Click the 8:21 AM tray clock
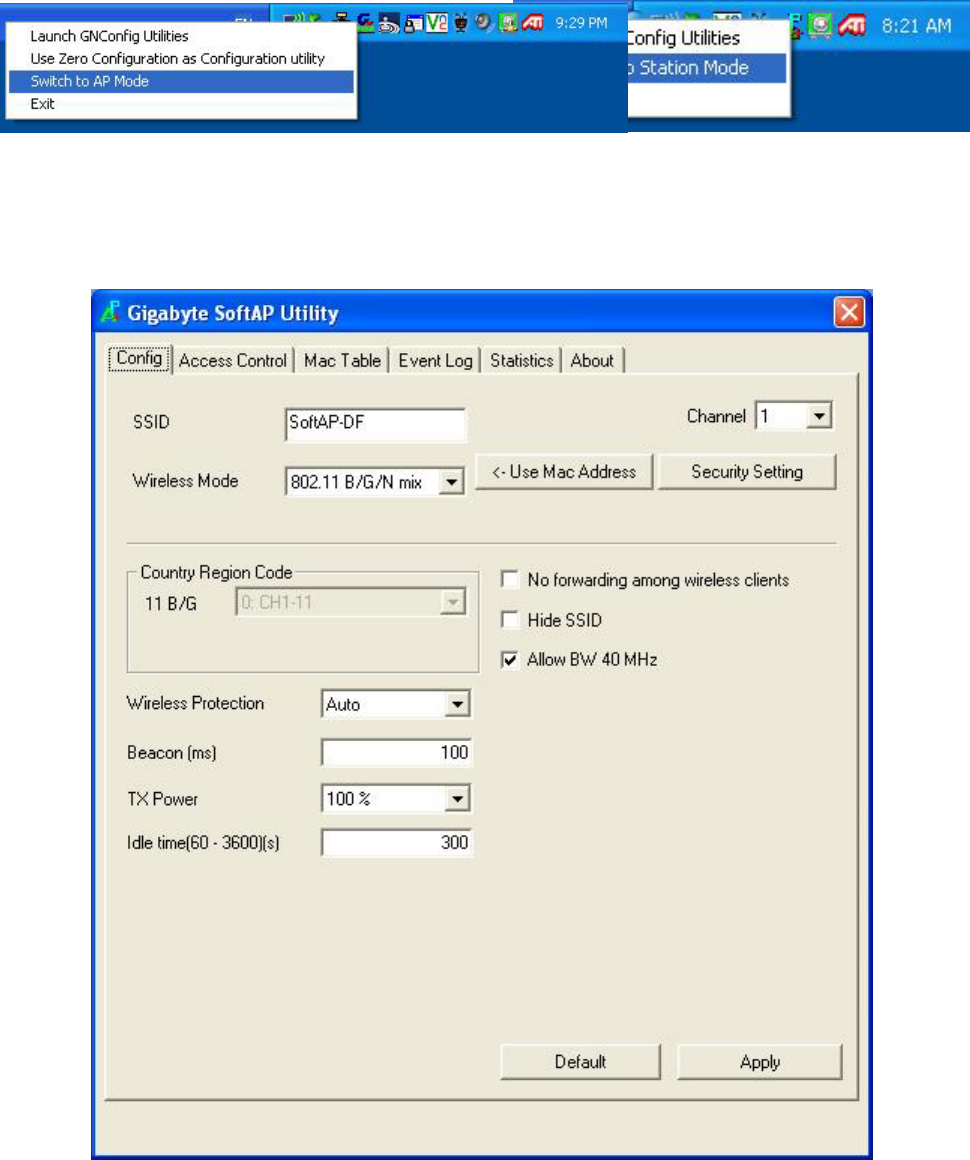This screenshot has height=1160, width=970. [916, 26]
